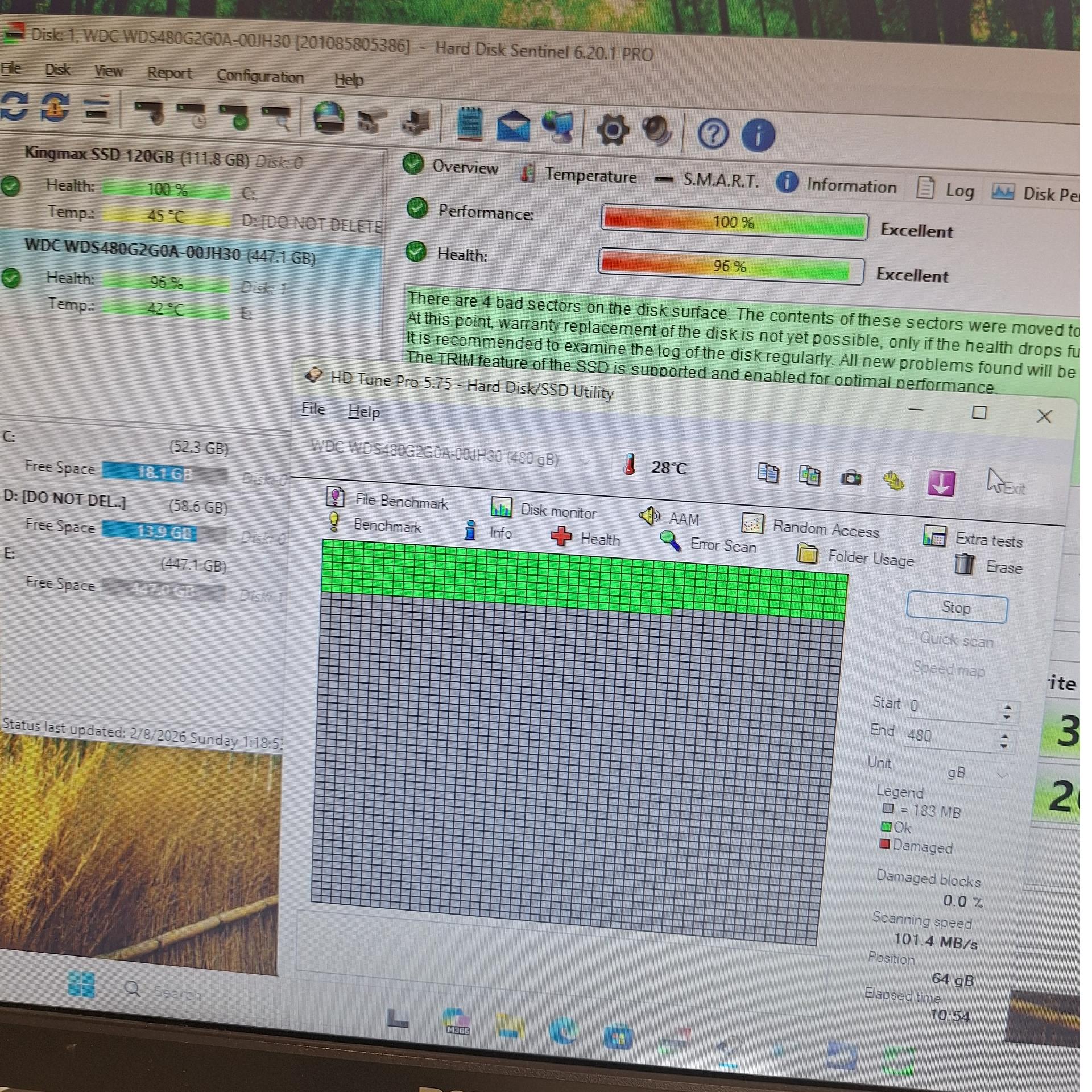Viewport: 1092px width, 1092px height.
Task: Enable the Quick scan checkbox
Action: coord(908,636)
